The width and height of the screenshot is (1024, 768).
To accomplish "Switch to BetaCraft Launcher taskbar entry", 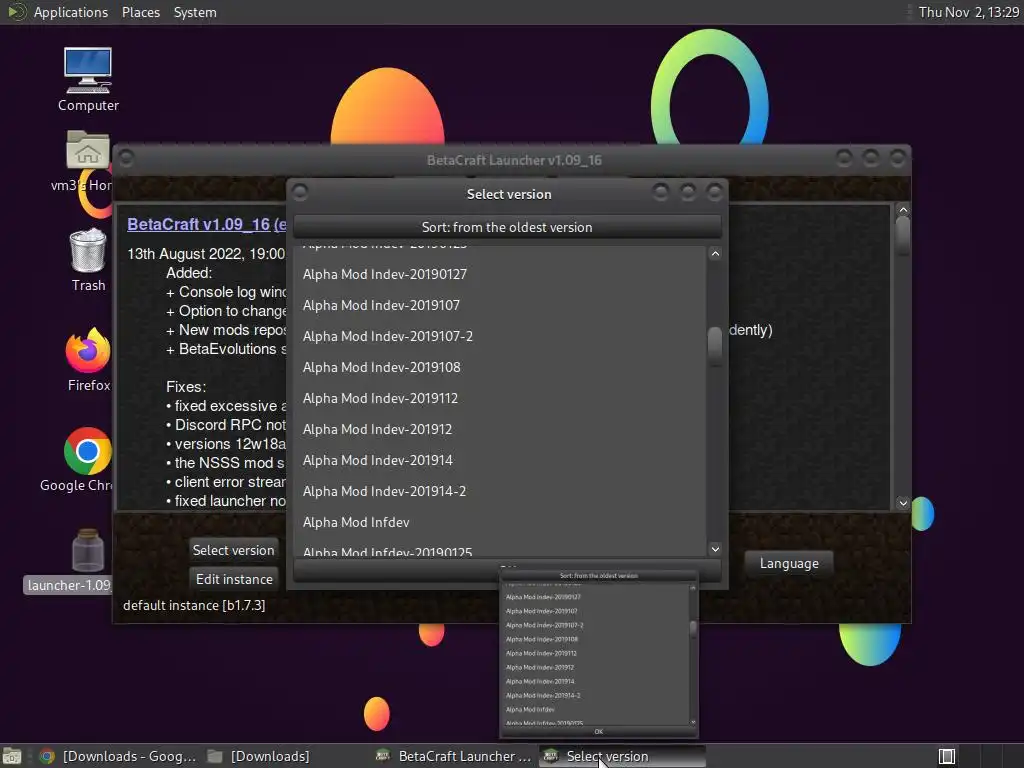I will point(454,756).
